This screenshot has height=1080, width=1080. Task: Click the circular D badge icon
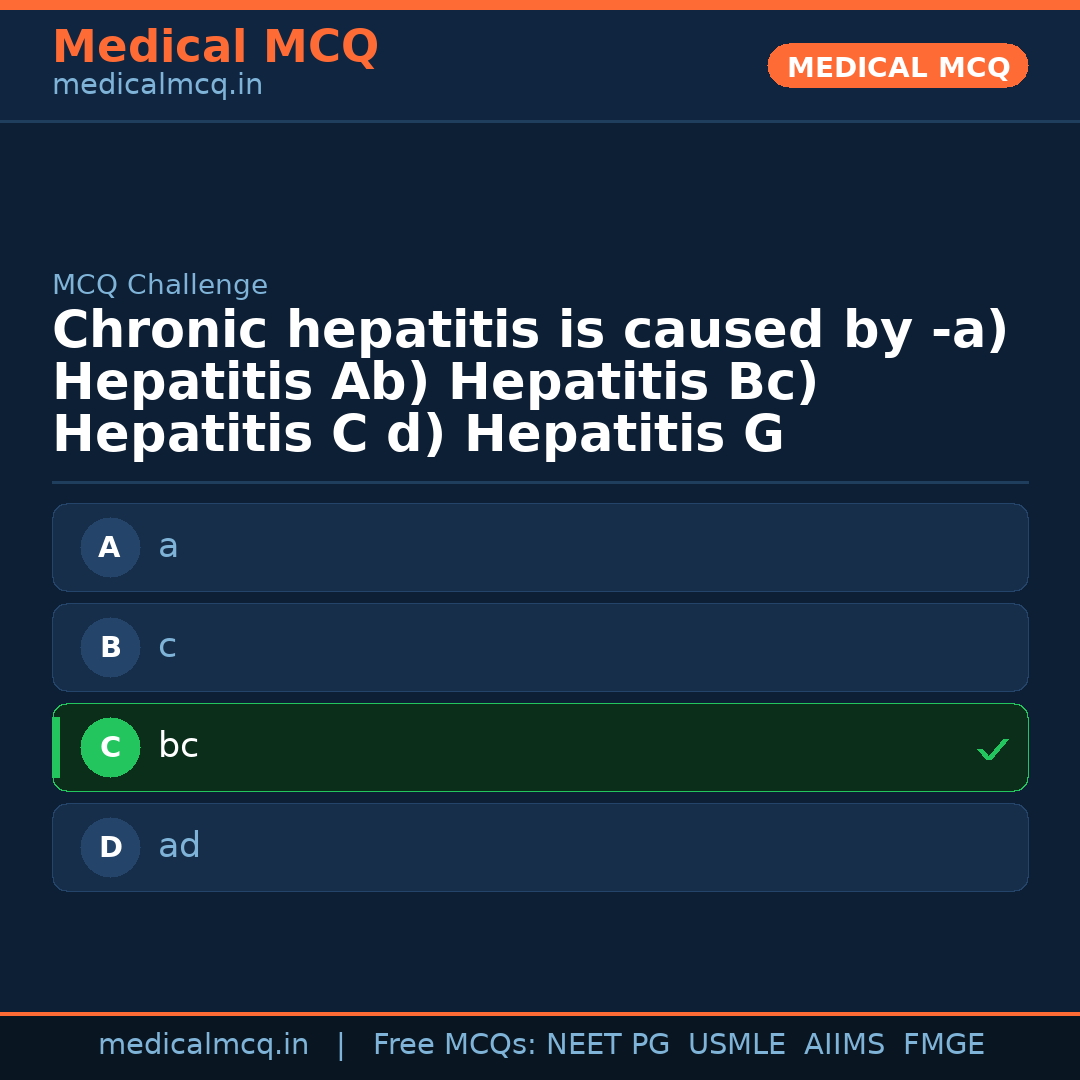(110, 847)
